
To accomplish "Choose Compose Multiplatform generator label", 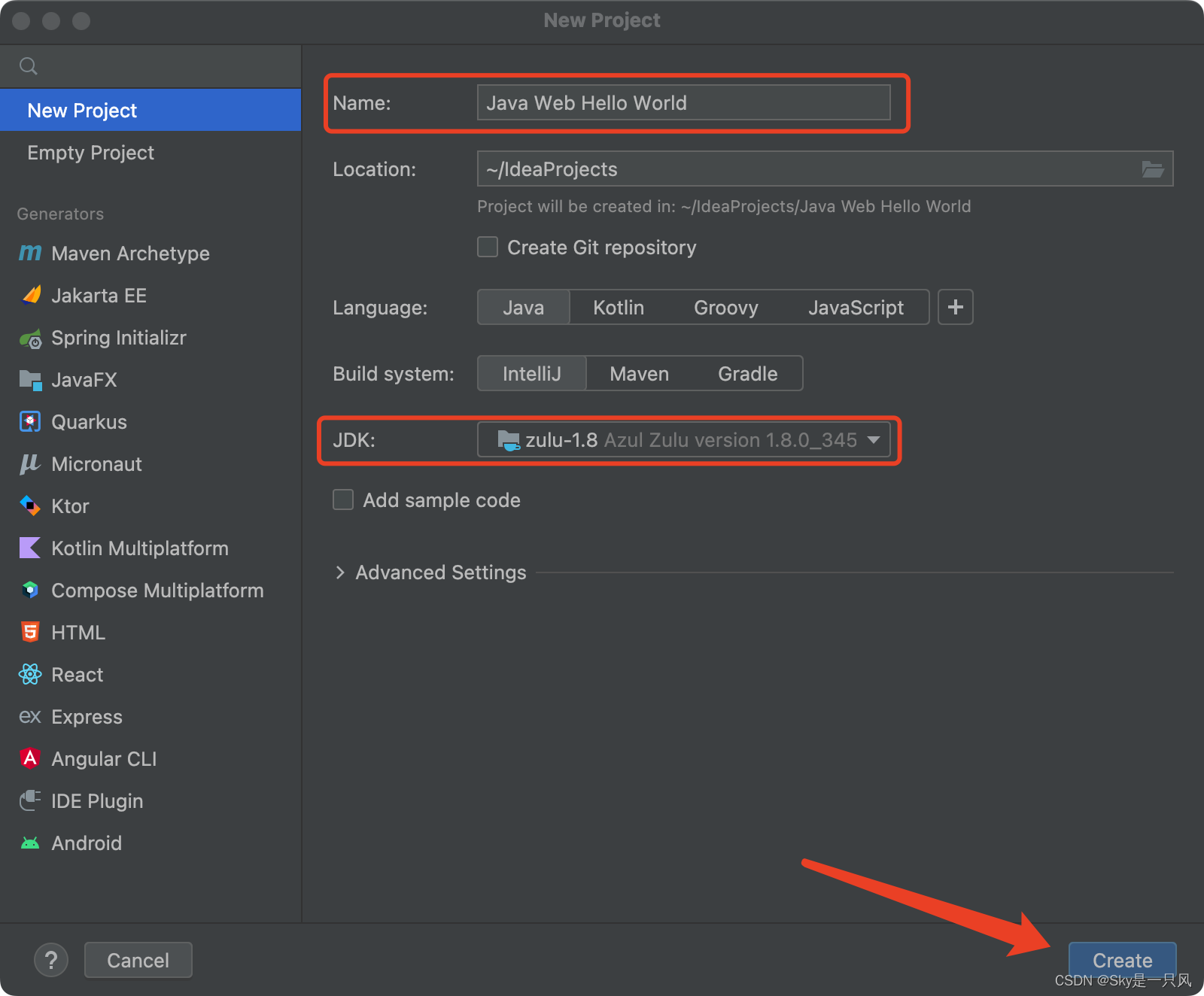I will click(157, 590).
